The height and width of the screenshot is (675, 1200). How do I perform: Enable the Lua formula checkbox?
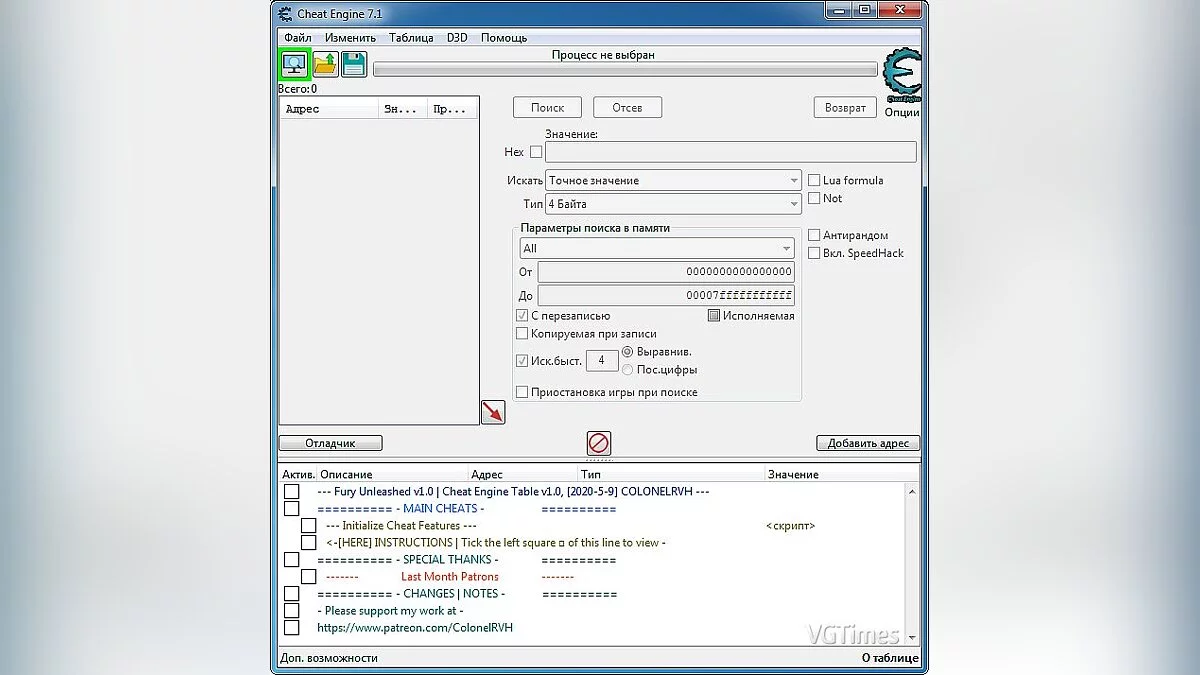[x=816, y=180]
